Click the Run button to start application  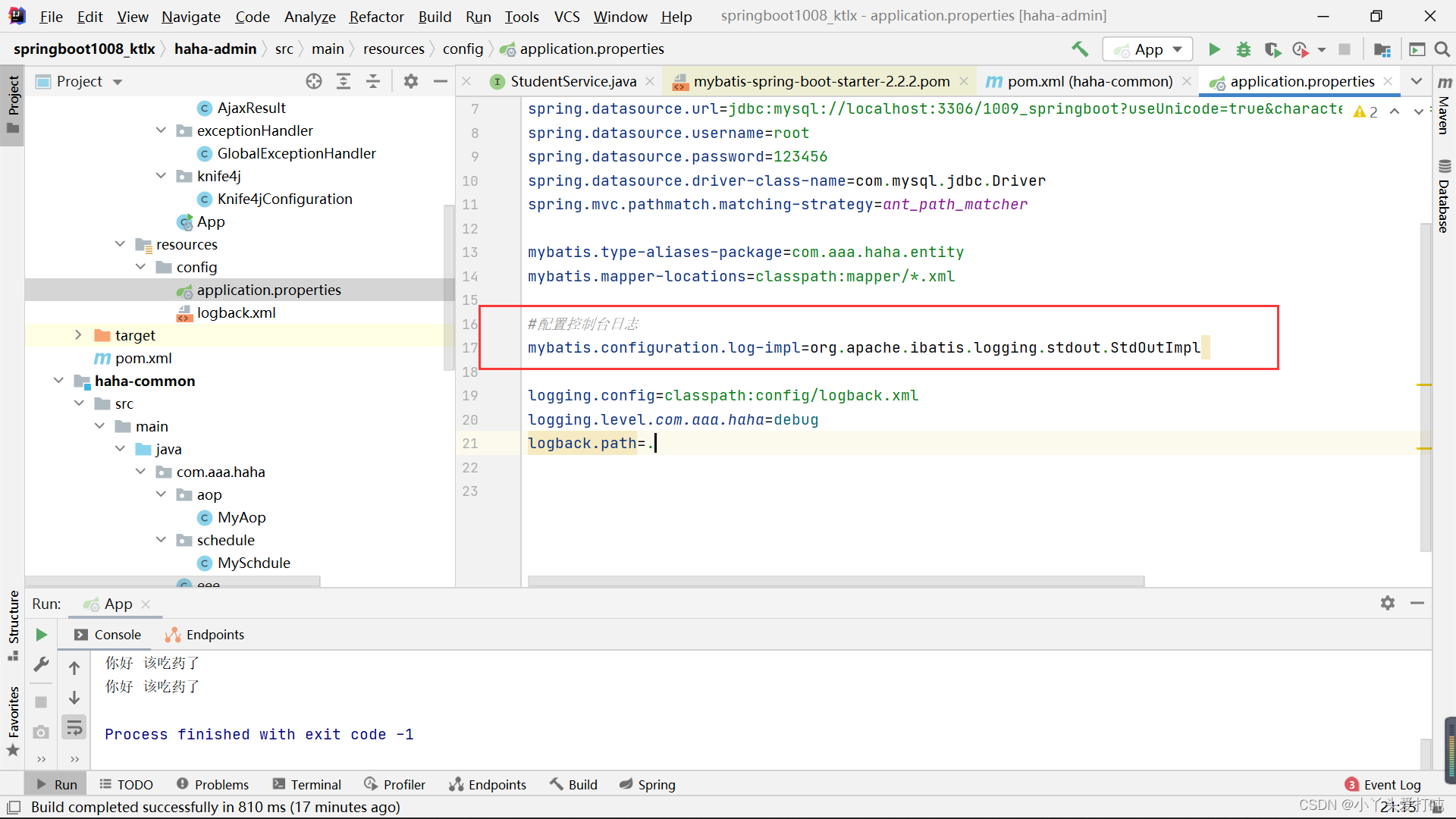(1213, 49)
